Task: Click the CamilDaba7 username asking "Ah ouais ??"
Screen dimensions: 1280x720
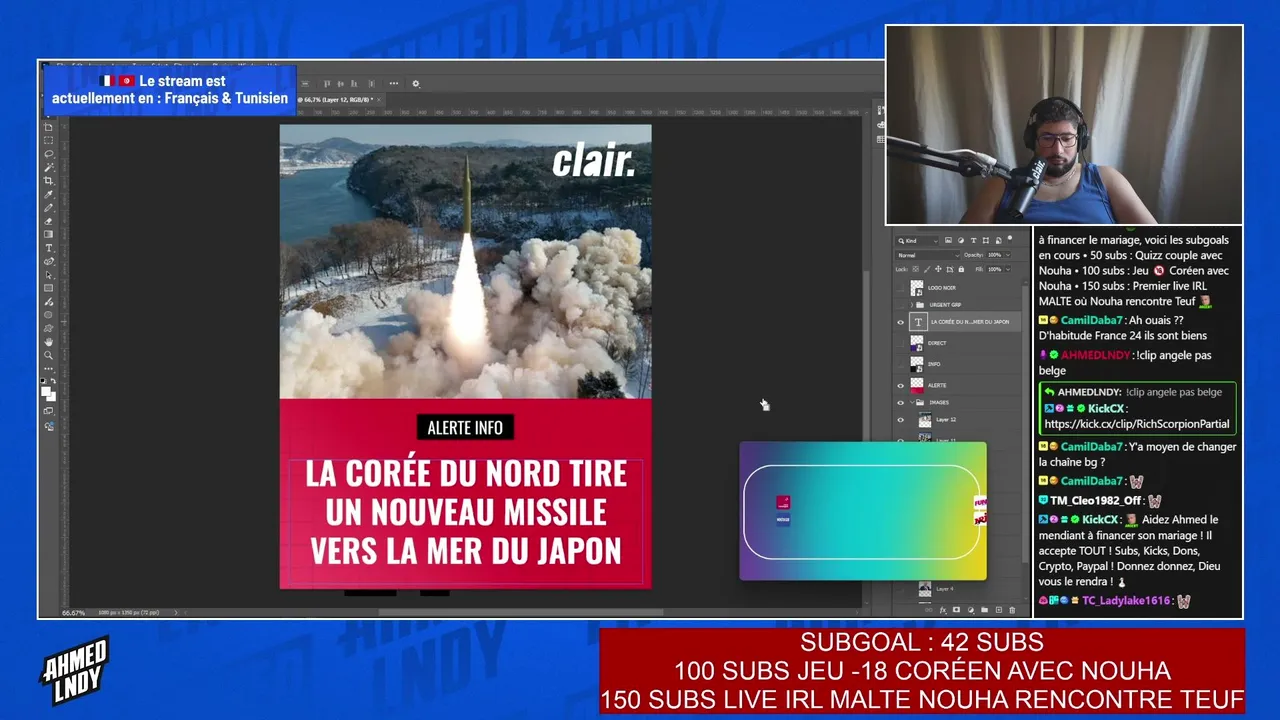Action: pyautogui.click(x=1092, y=320)
